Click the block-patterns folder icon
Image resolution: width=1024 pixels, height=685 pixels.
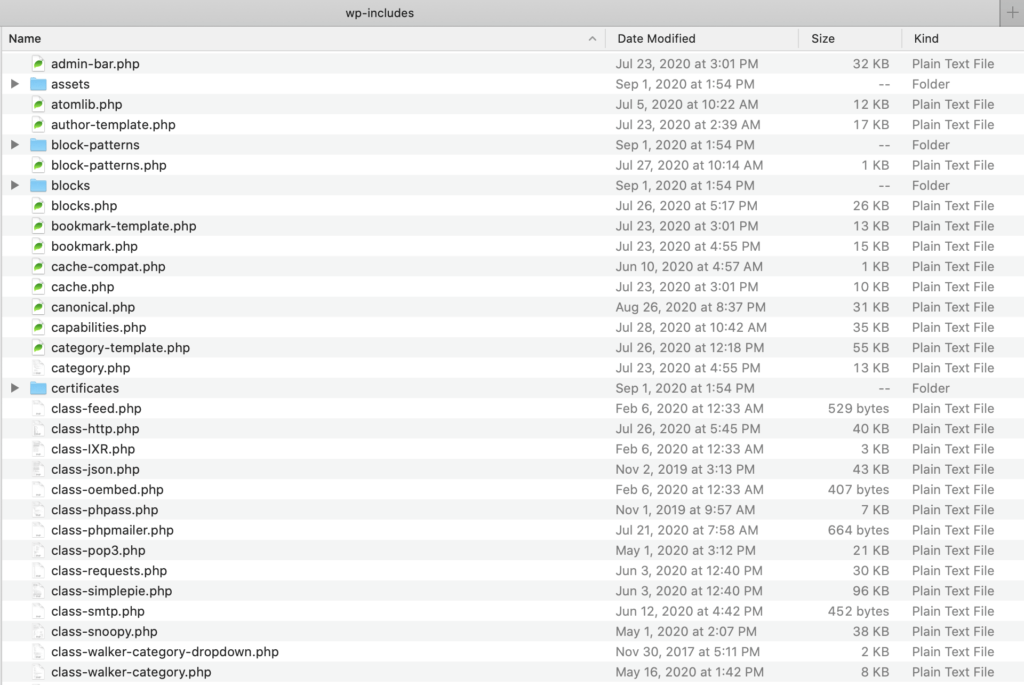[39, 145]
